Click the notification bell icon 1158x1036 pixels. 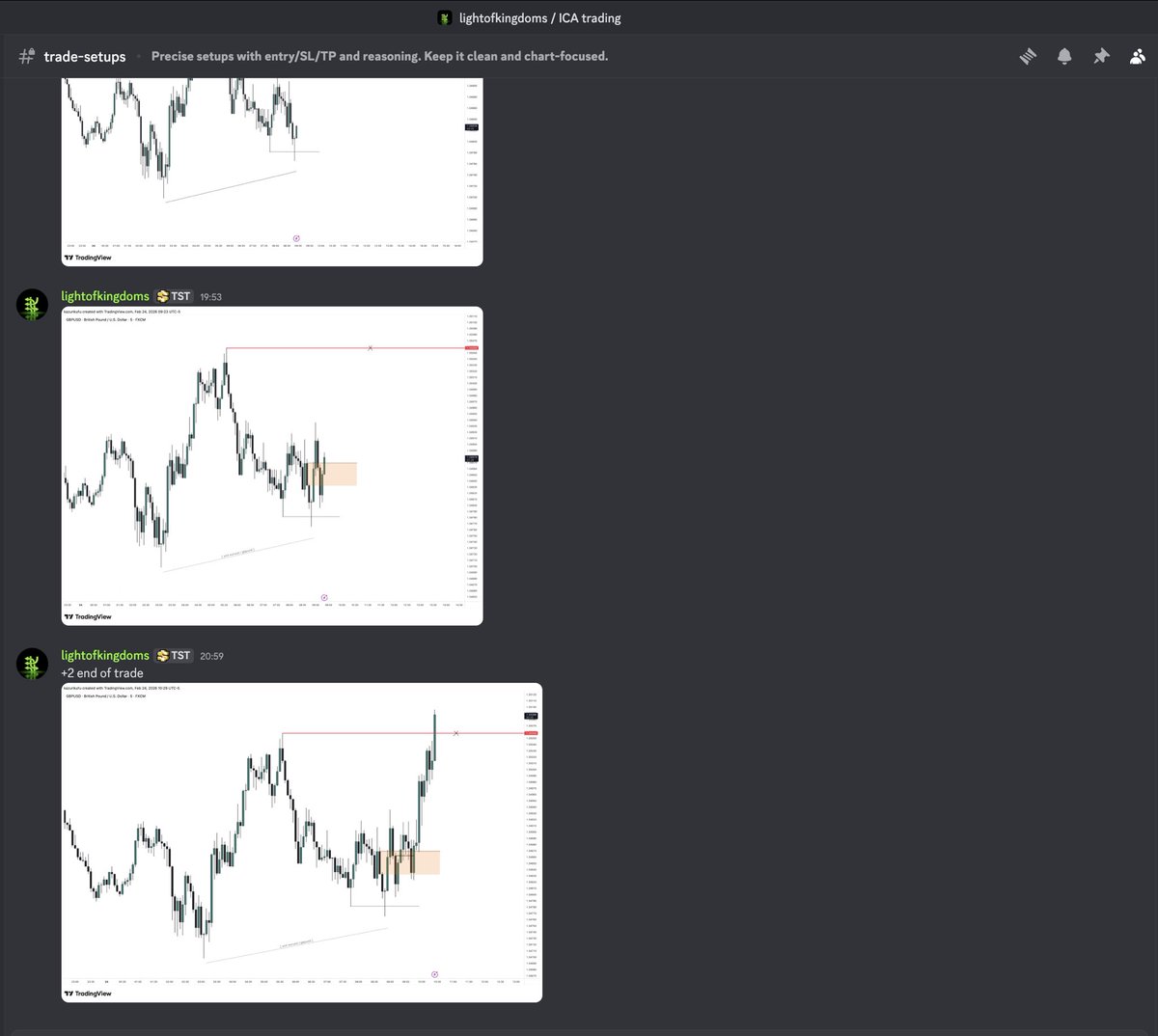coord(1064,57)
